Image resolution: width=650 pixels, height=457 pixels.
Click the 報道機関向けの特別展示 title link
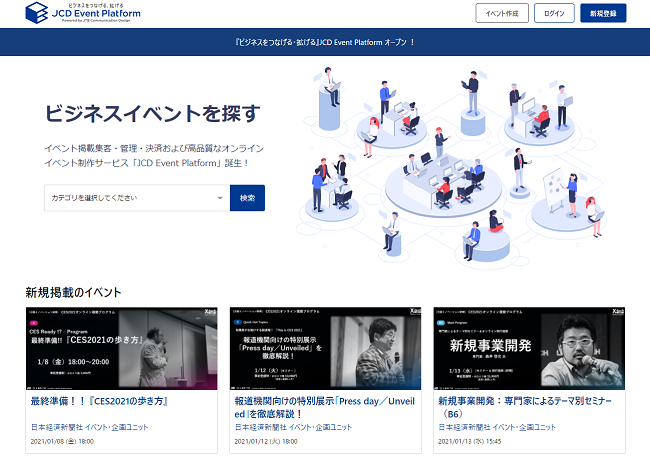pyautogui.click(x=325, y=407)
